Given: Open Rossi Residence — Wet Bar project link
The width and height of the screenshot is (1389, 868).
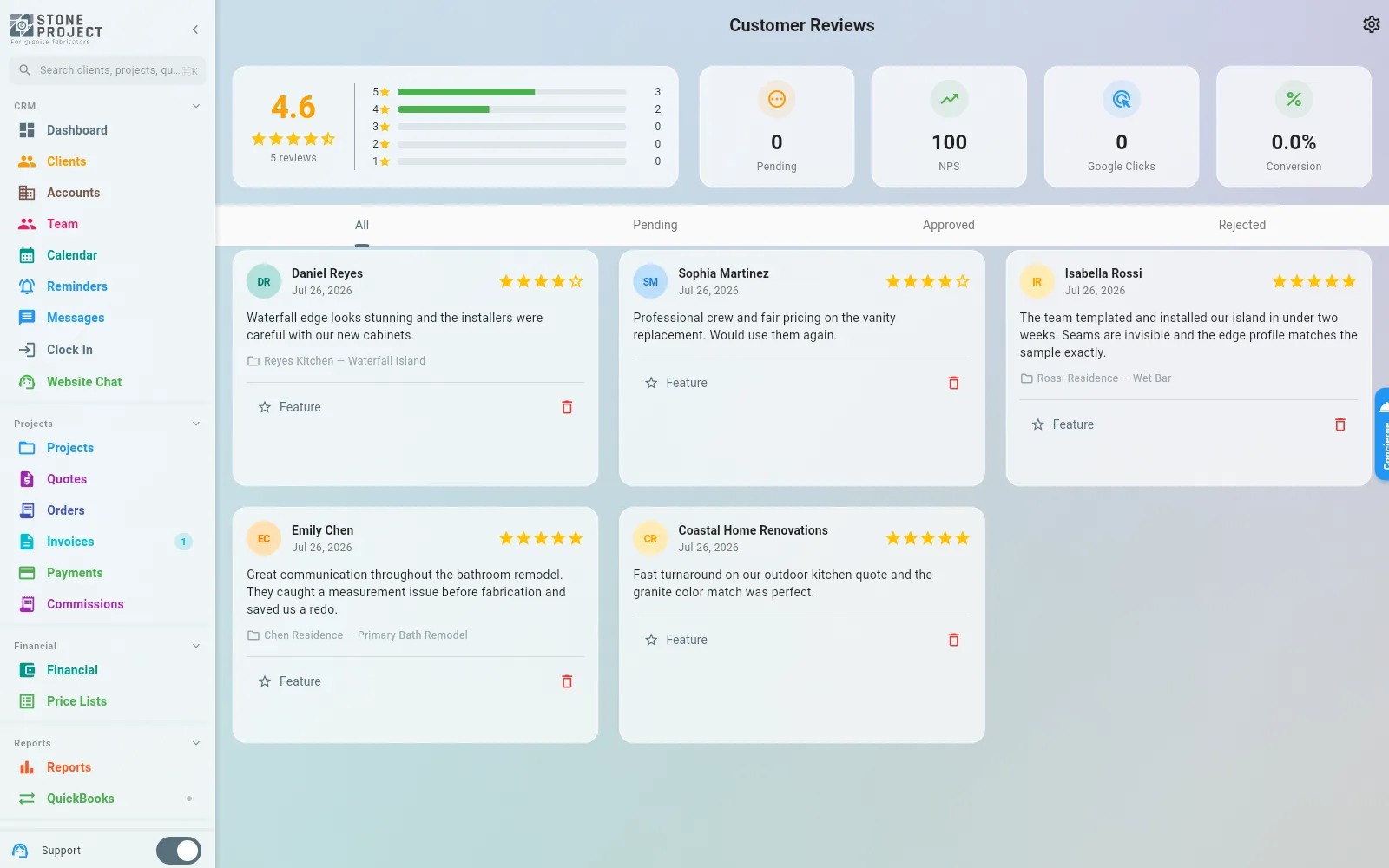Looking at the screenshot, I should (1096, 378).
